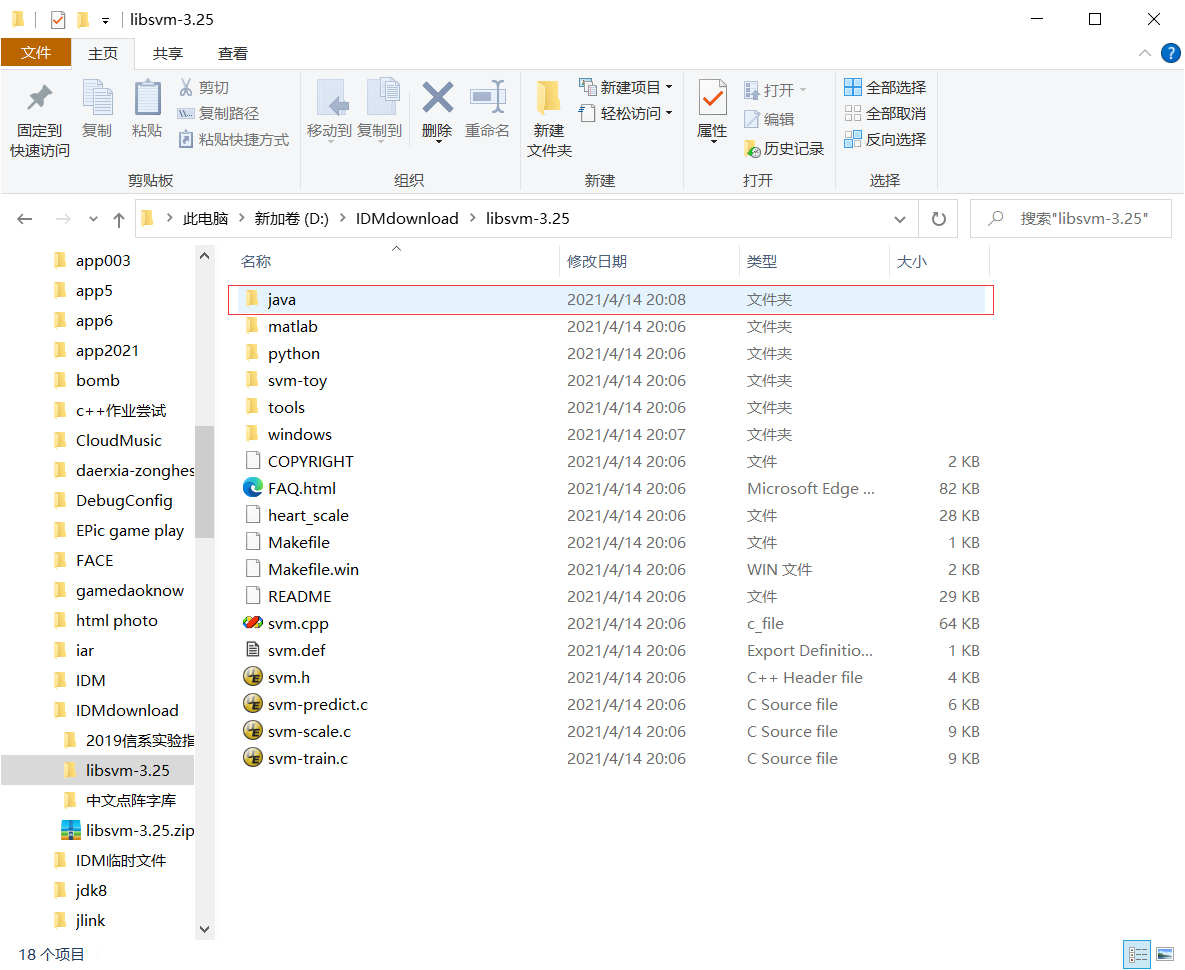Open the Customize Quick Access Toolbar dropdown
1185x970 pixels.
(x=105, y=20)
